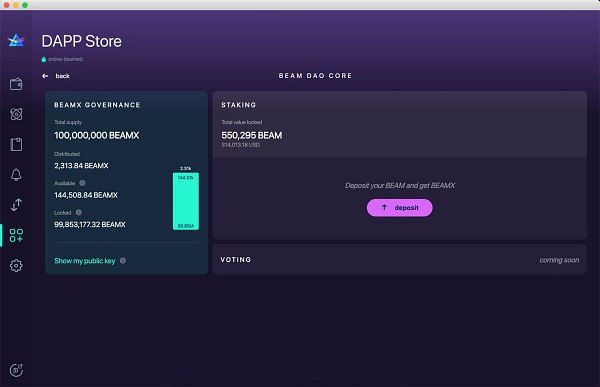The height and width of the screenshot is (387, 600).
Task: Click the green online status lock icon
Action: pos(44,59)
